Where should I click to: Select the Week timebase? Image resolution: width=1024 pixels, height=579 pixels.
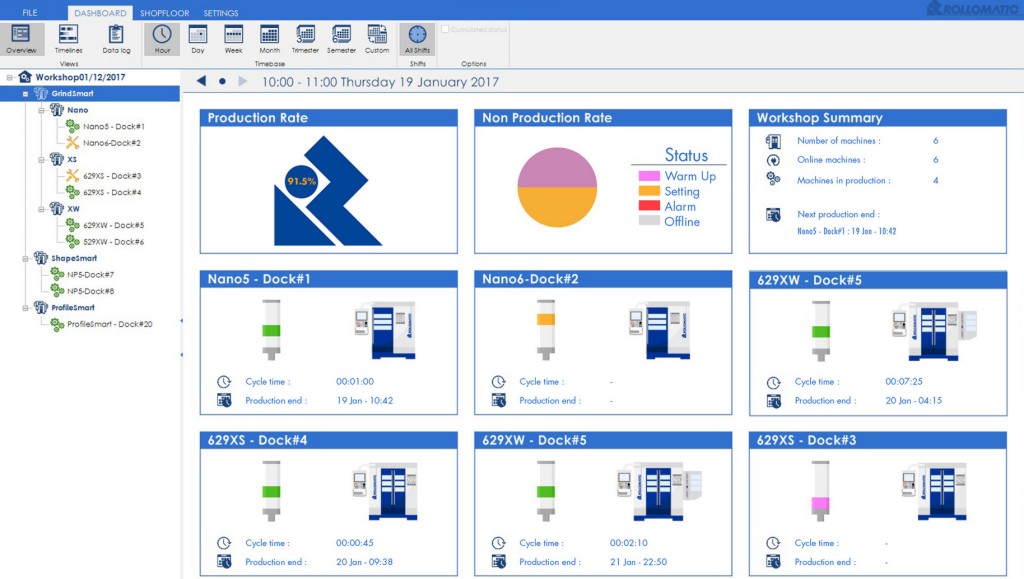233,39
